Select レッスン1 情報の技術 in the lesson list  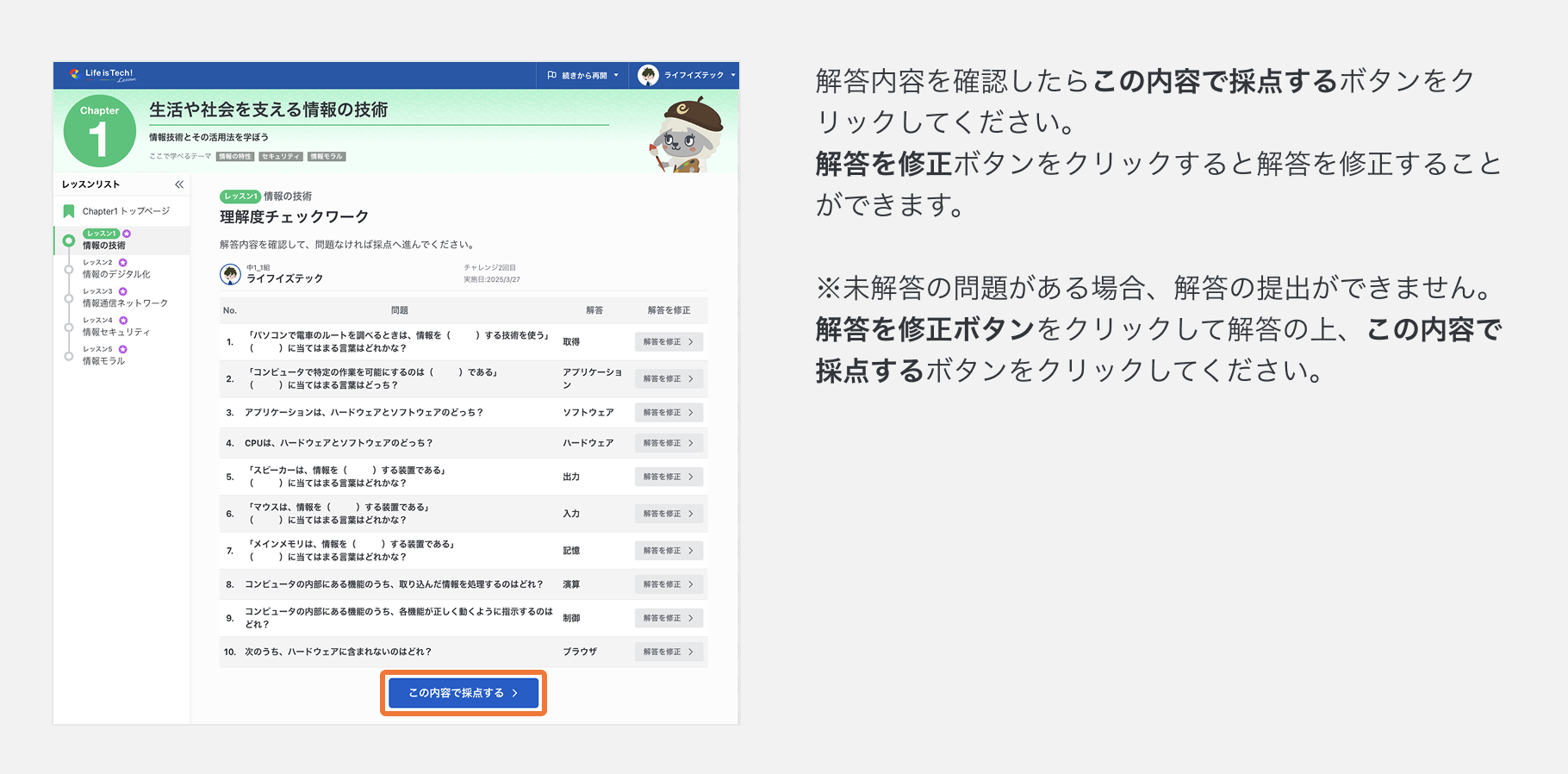tap(121, 240)
